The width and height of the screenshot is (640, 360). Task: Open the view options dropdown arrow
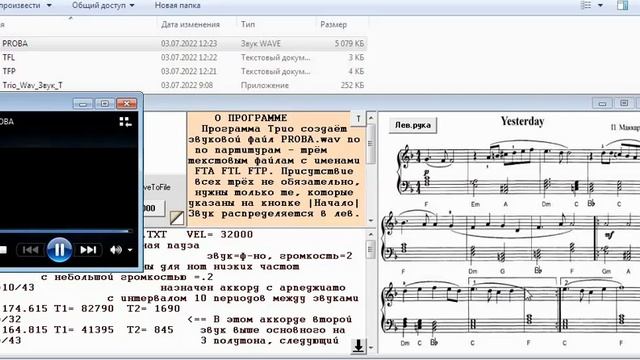600,5
